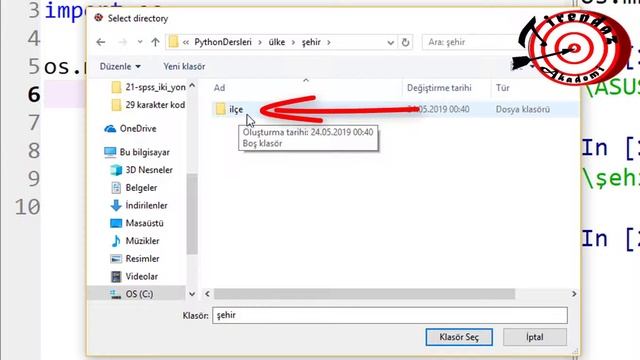Screen dimensions: 640x360
Task: Click the sidebar scroll up arrow
Action: point(192,86)
